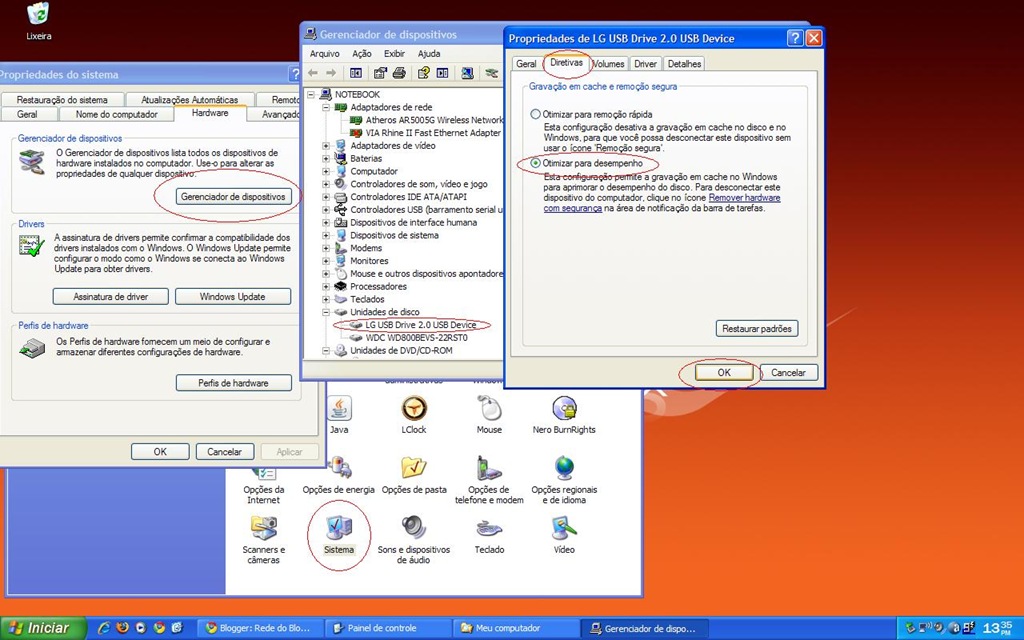Open the Ação menu
This screenshot has height=640, width=1024.
362,54
